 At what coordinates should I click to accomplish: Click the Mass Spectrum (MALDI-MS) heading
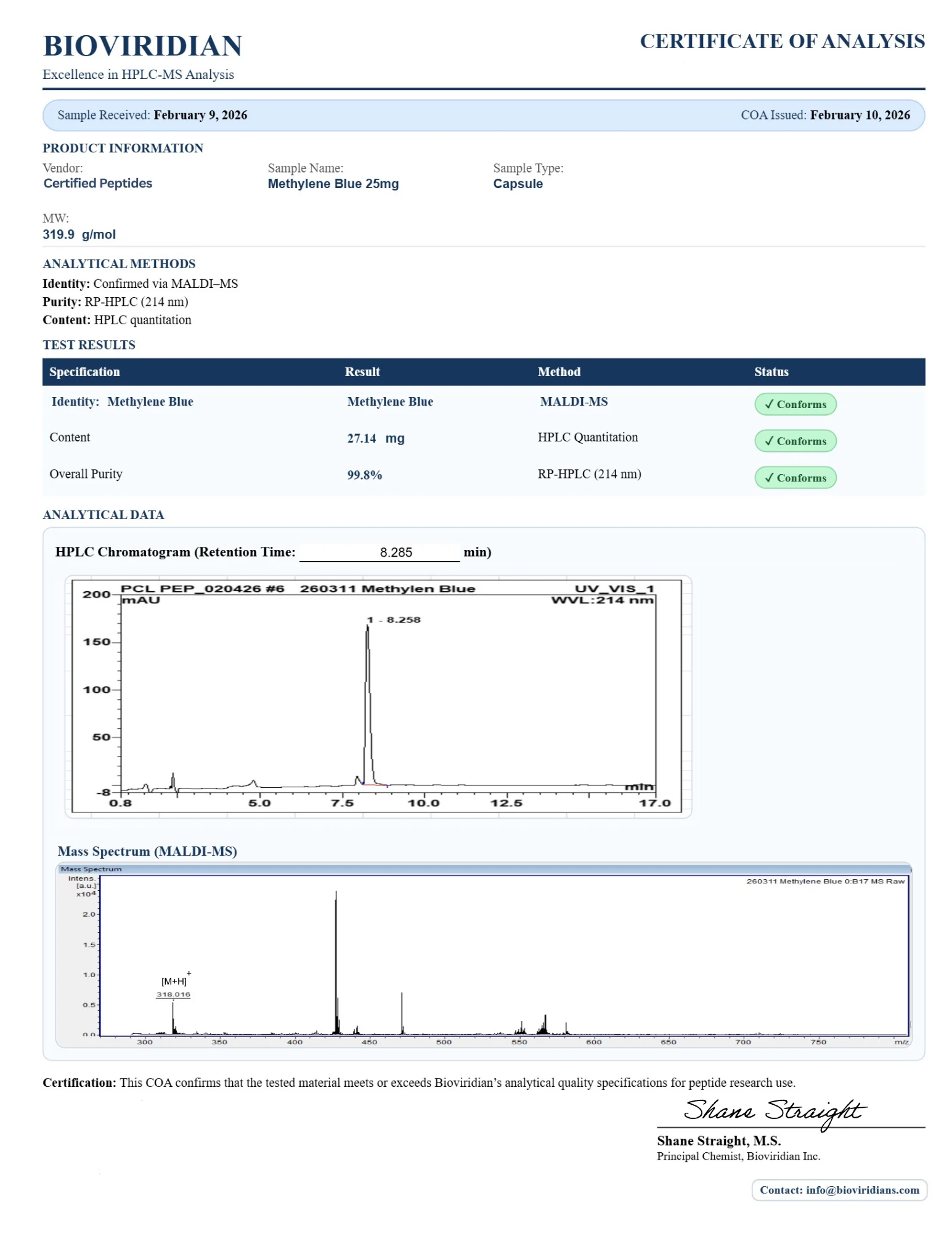(147, 851)
